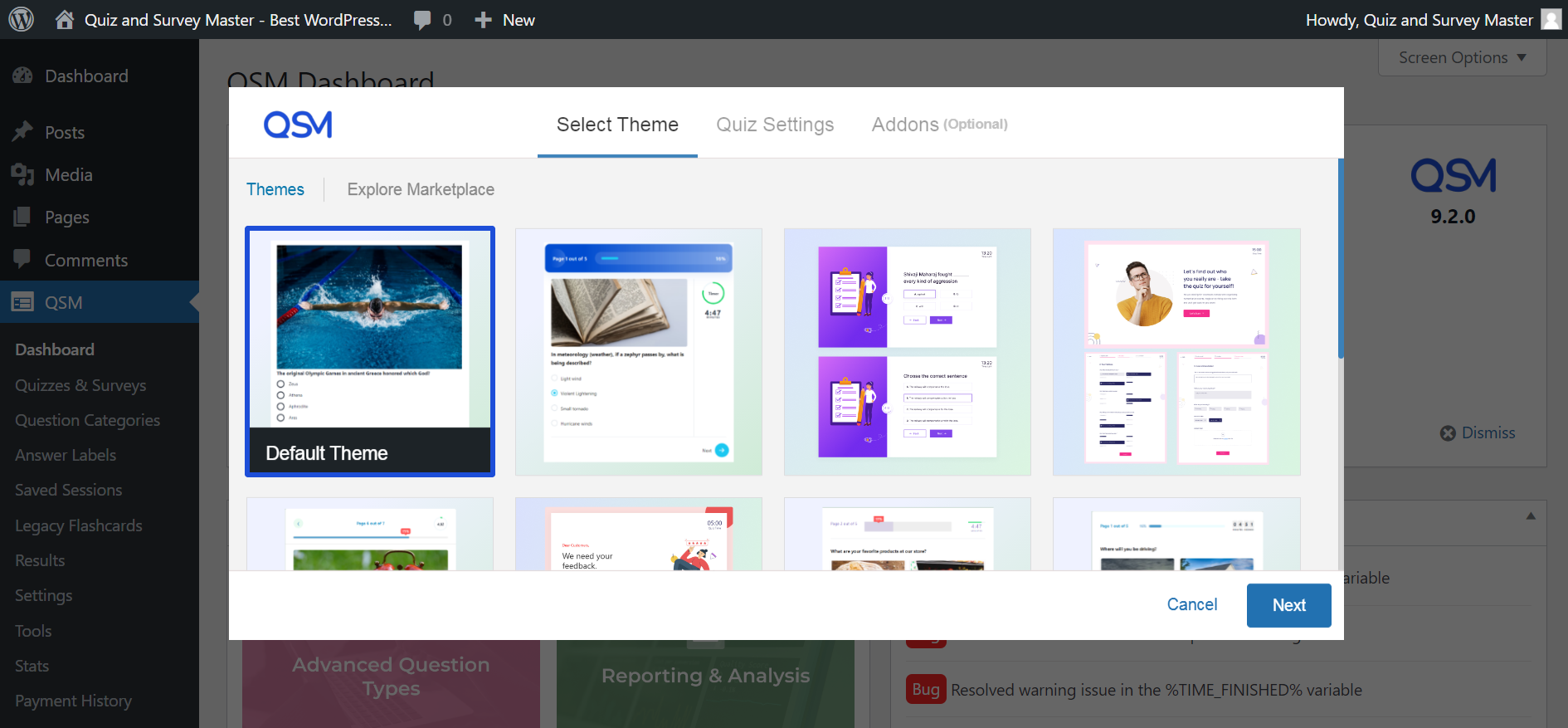This screenshot has height=728, width=1568.
Task: Open the Explore Marketplace sub-tab
Action: (421, 189)
